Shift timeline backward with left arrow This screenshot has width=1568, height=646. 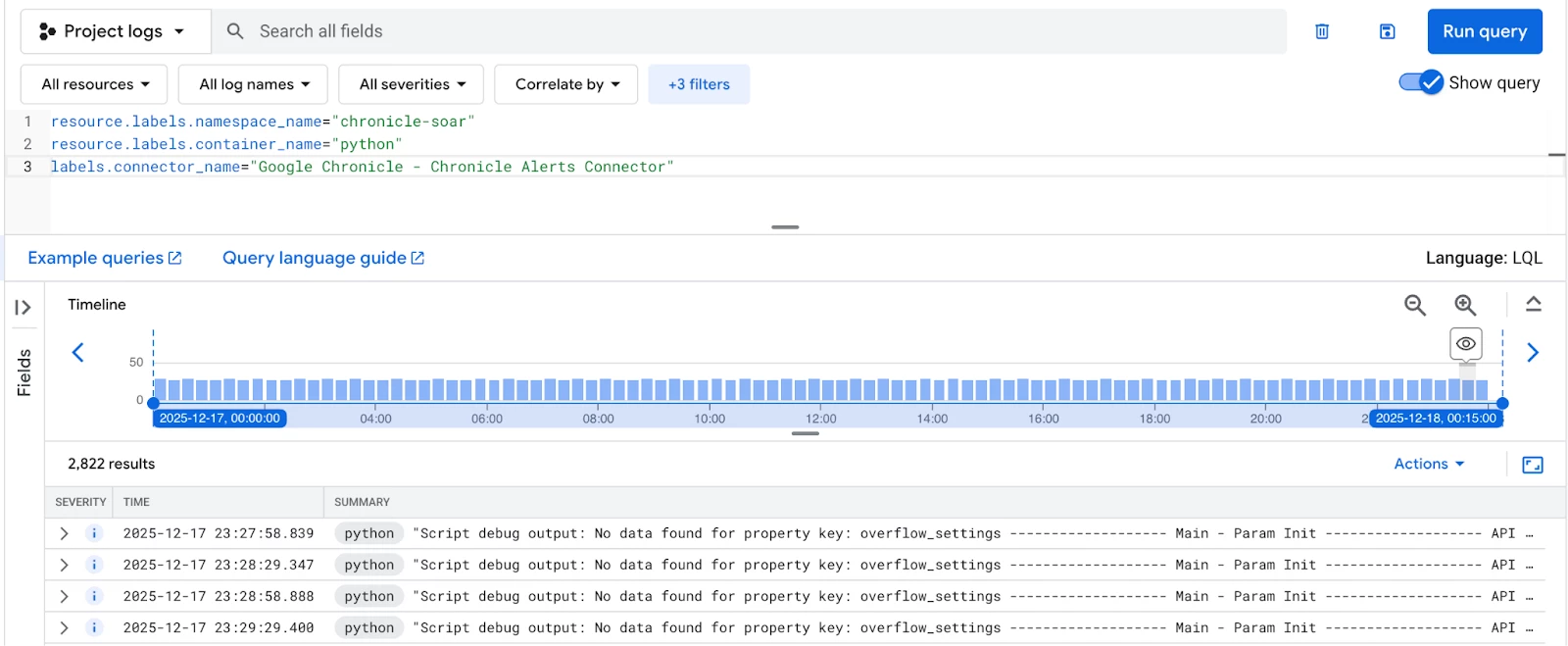coord(77,352)
